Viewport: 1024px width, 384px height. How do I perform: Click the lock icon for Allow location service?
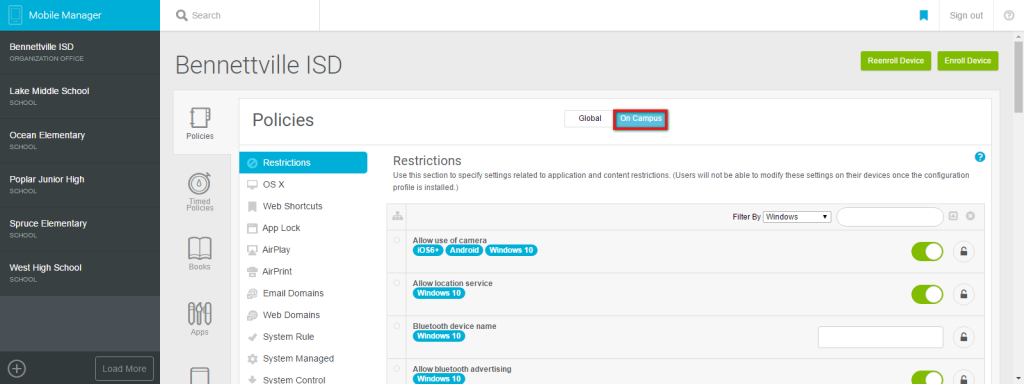[963, 294]
